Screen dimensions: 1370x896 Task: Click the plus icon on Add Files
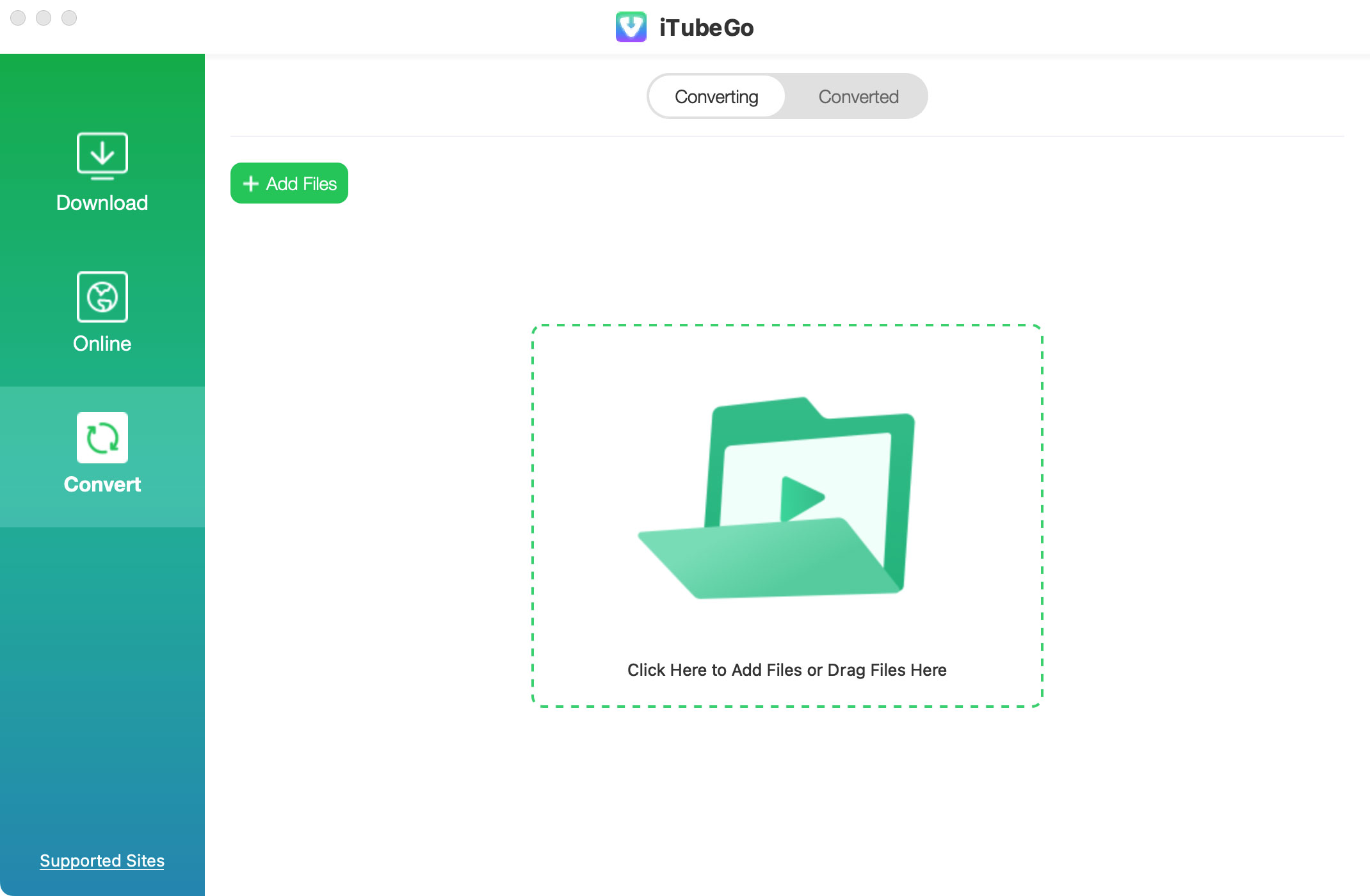coord(251,184)
